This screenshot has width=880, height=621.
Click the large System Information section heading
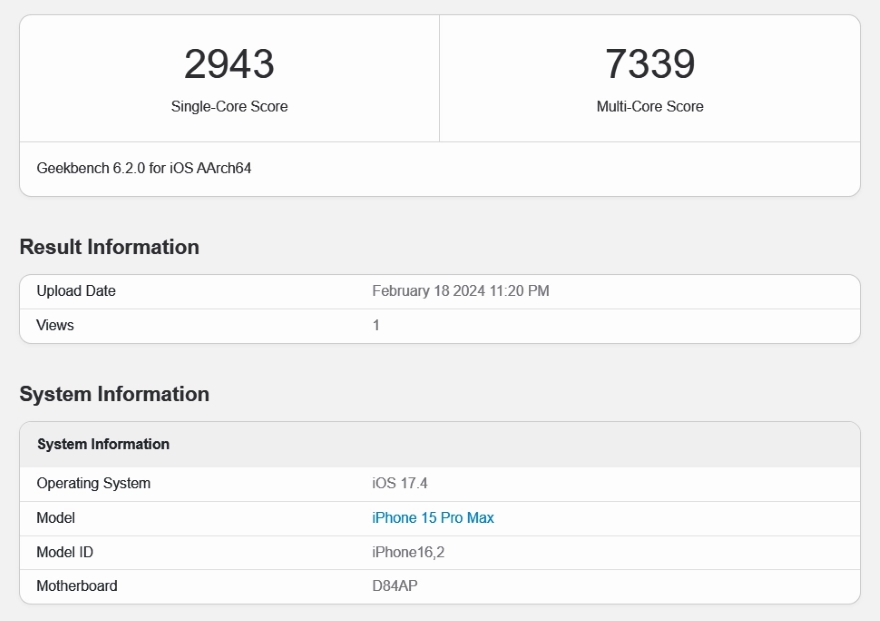(114, 394)
